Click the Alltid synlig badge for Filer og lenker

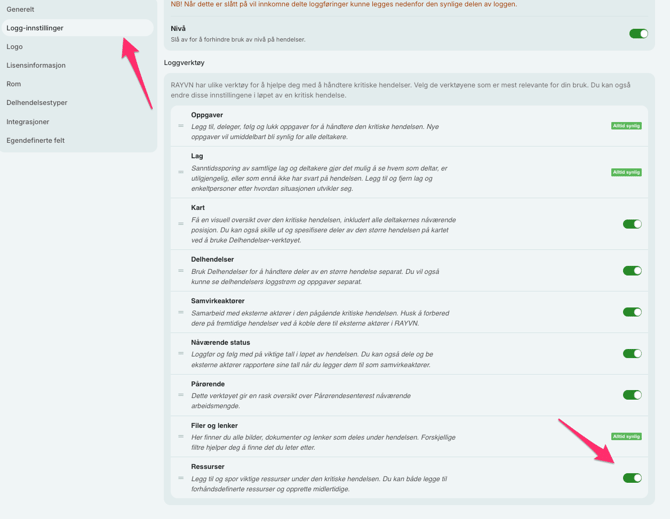coord(626,436)
